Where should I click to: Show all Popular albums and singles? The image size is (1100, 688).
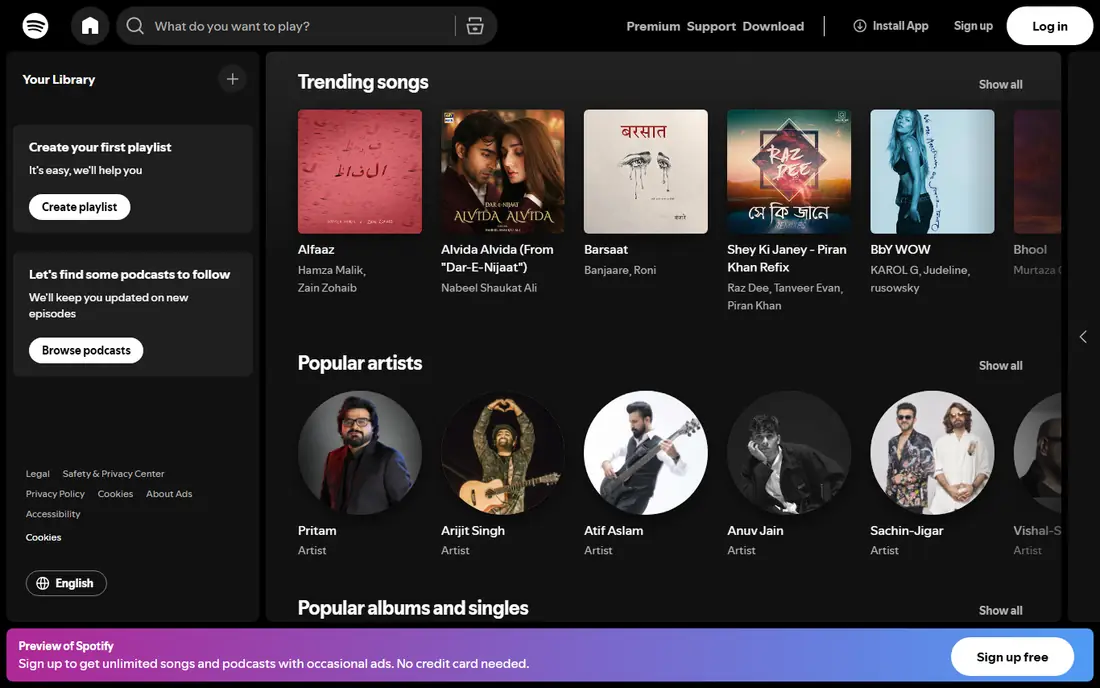tap(1000, 610)
